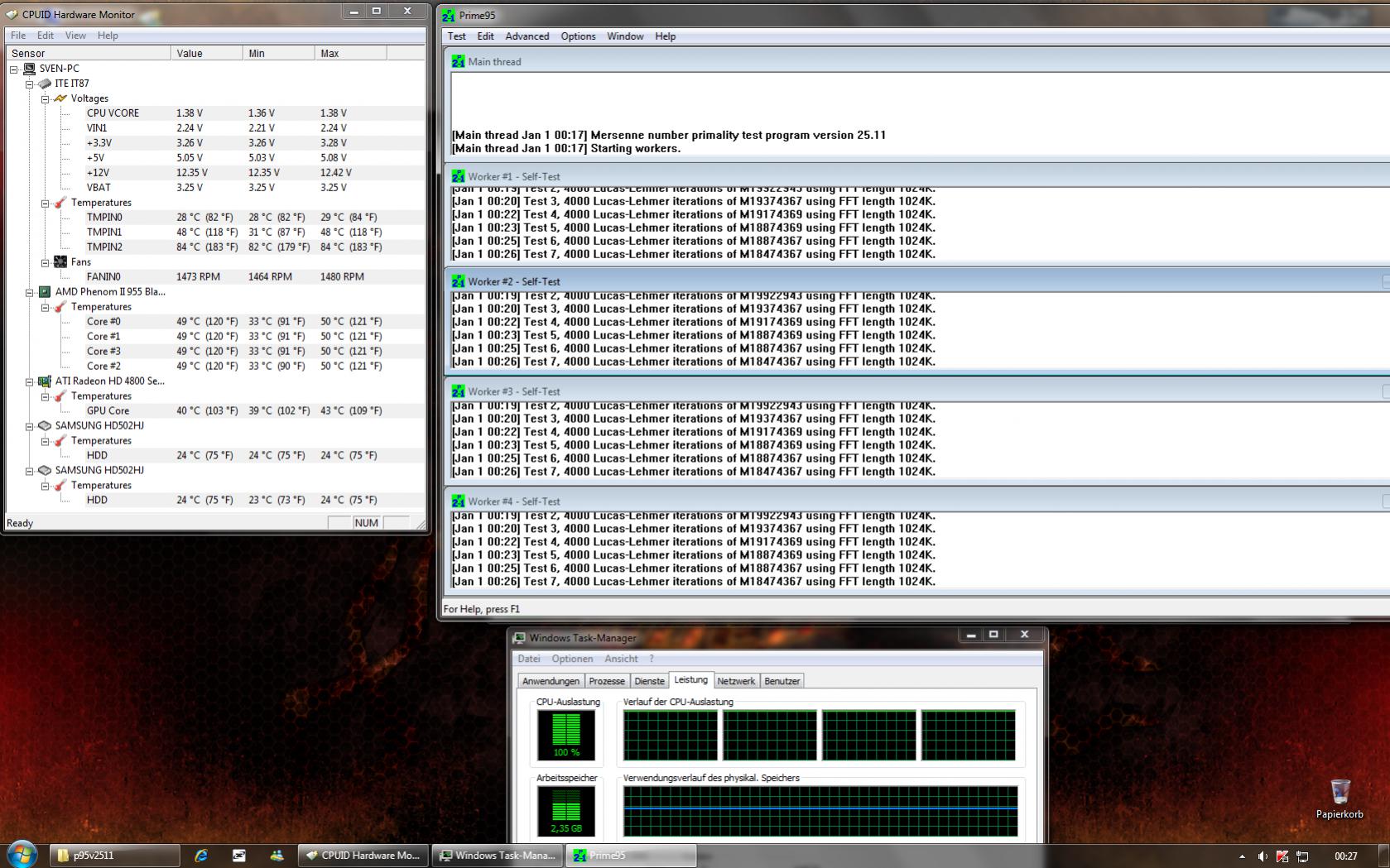1390x868 pixels.
Task: Collapse the SVEN-PC root node
Action: [14, 69]
